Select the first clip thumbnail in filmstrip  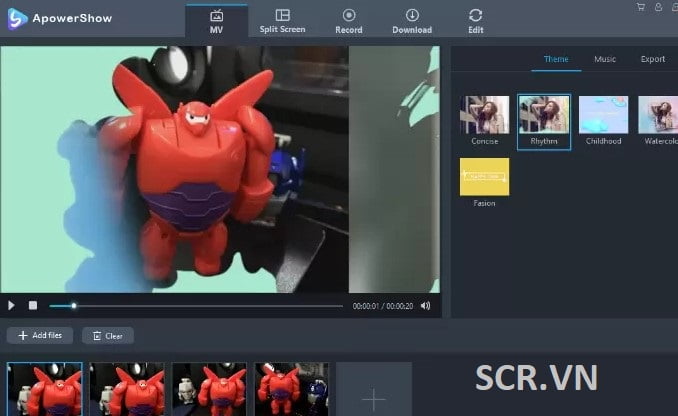45,389
